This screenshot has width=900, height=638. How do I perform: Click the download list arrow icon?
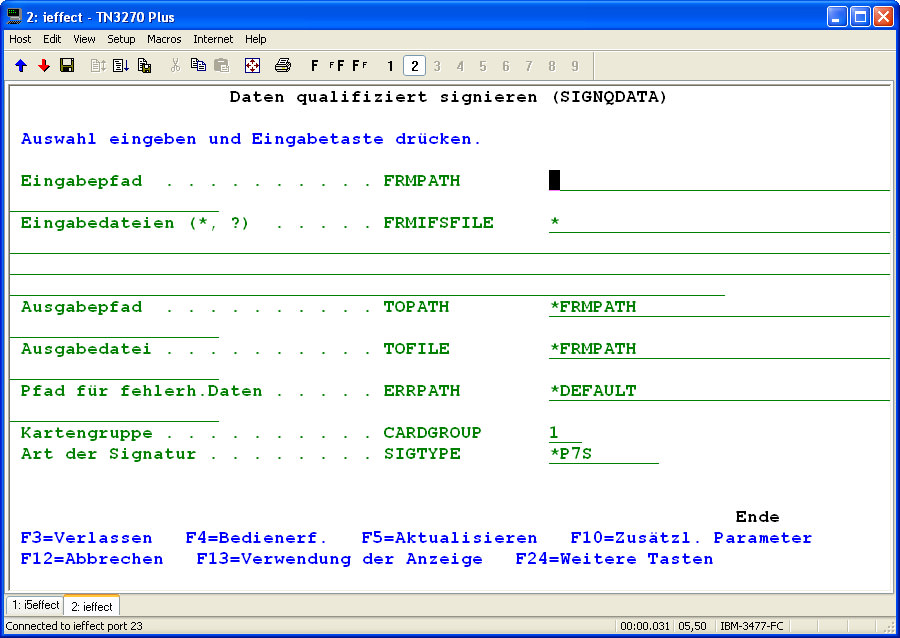(x=121, y=66)
